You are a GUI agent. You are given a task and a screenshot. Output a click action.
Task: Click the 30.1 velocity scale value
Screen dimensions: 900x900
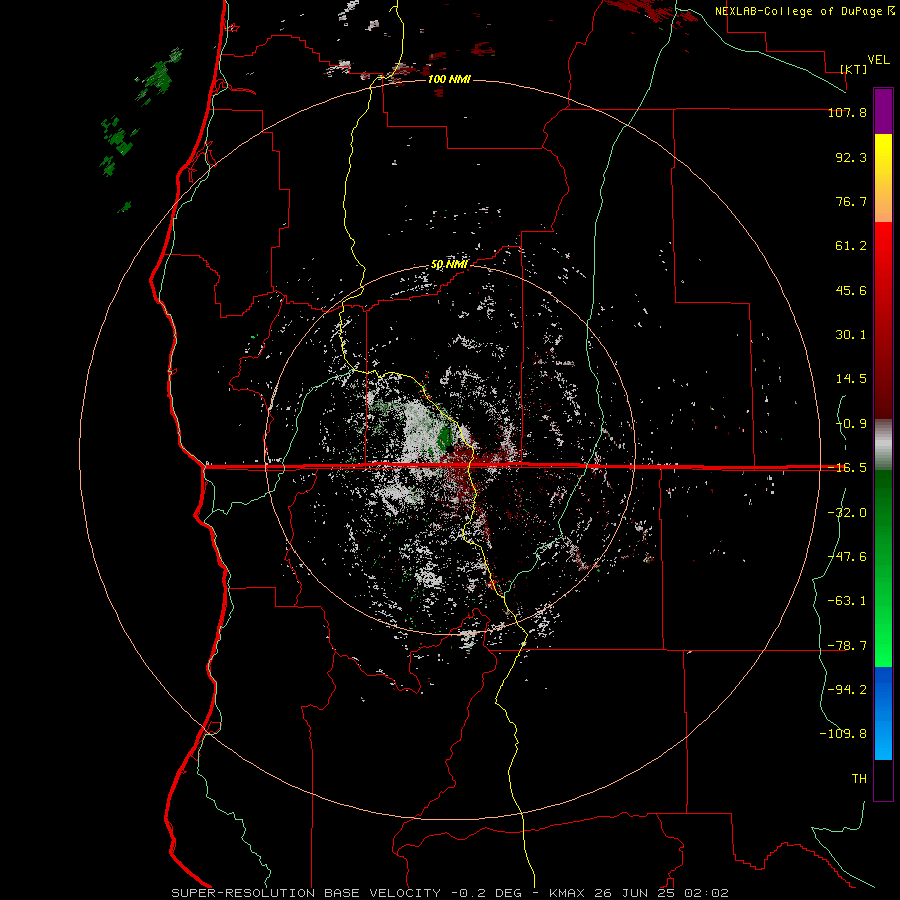pyautogui.click(x=851, y=335)
